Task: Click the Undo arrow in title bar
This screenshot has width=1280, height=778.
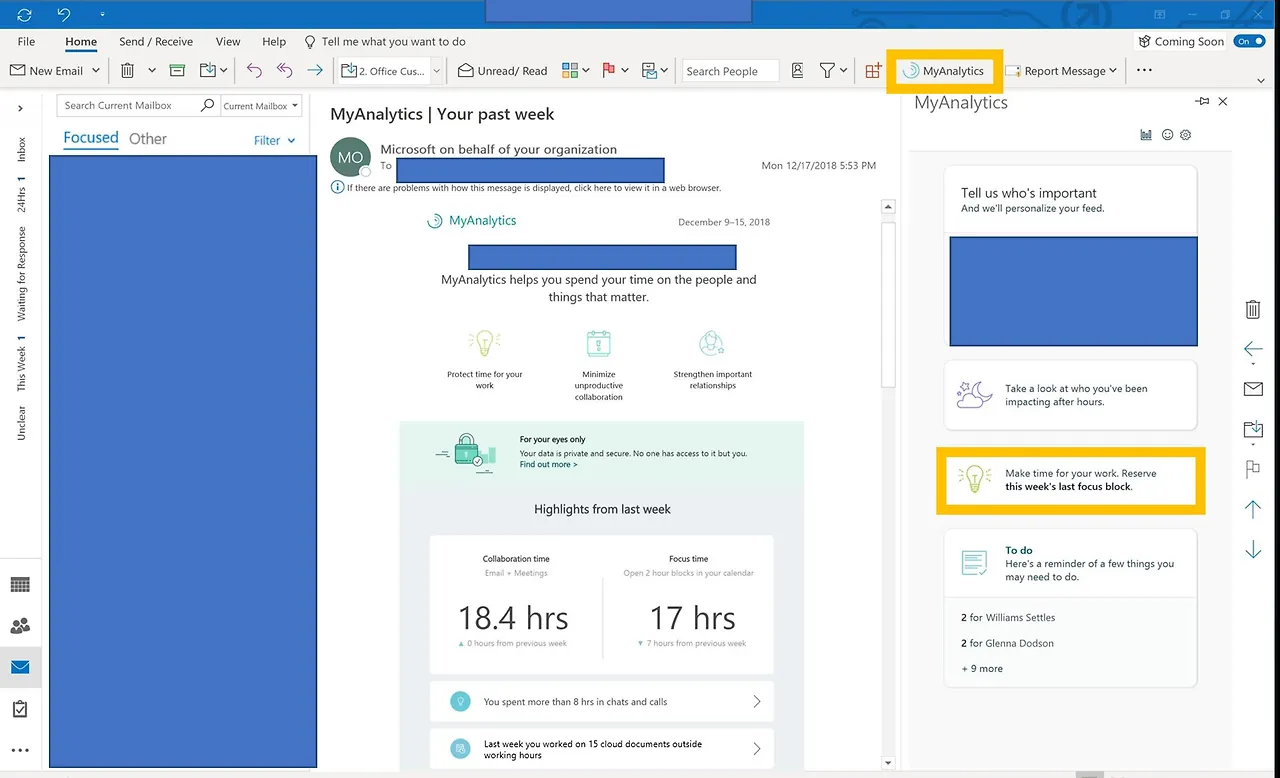Action: click(x=64, y=15)
